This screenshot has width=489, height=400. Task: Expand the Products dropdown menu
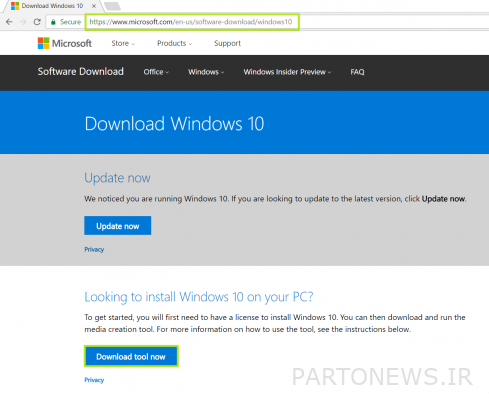[x=175, y=43]
